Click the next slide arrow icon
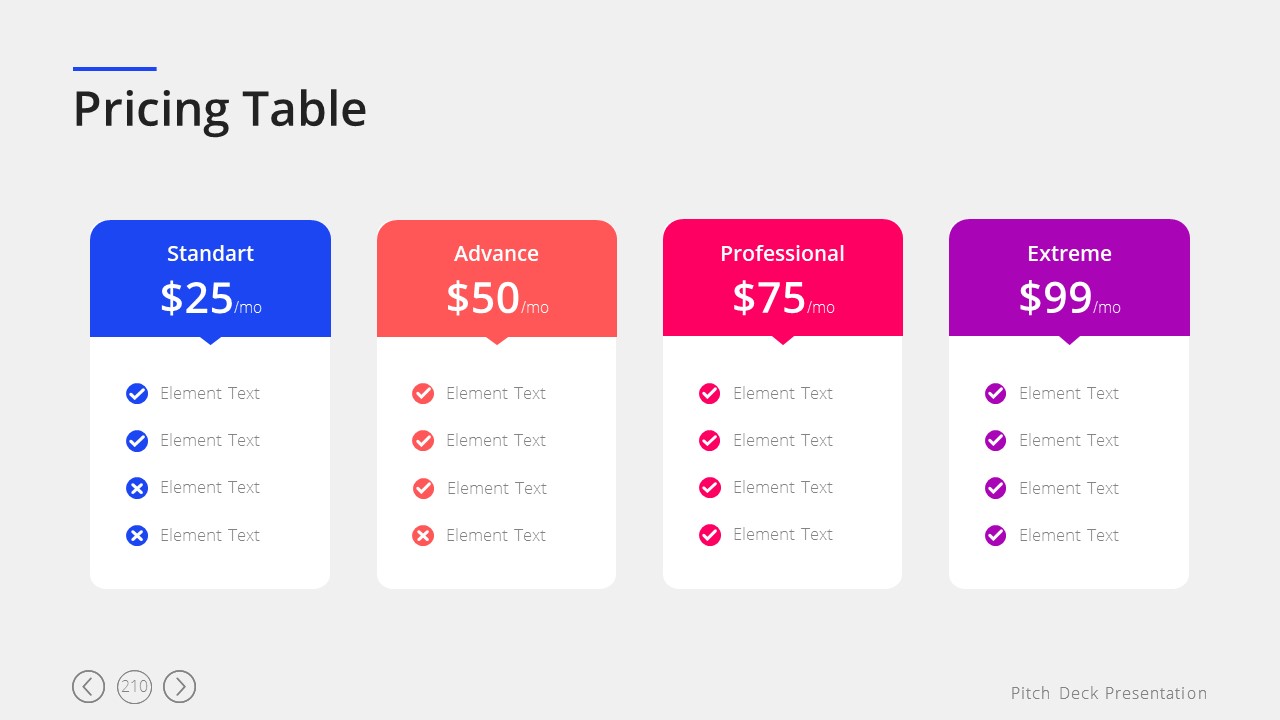Viewport: 1280px width, 720px height. [x=180, y=686]
